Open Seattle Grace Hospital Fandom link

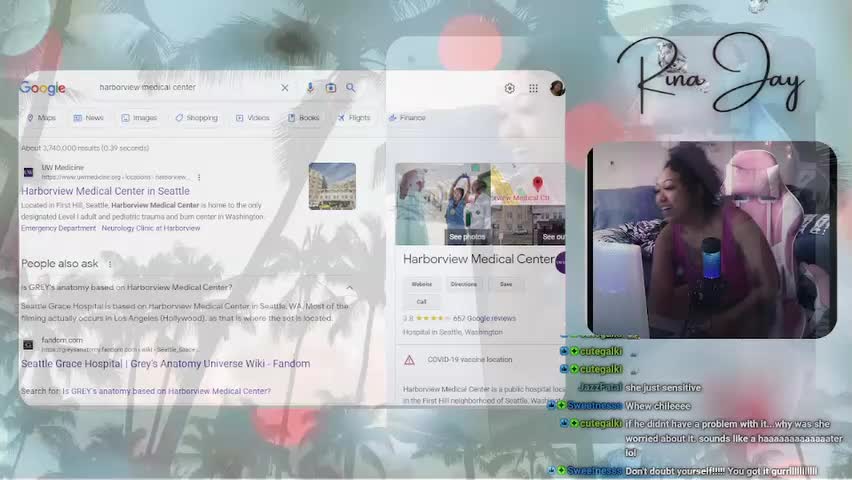tap(165, 364)
